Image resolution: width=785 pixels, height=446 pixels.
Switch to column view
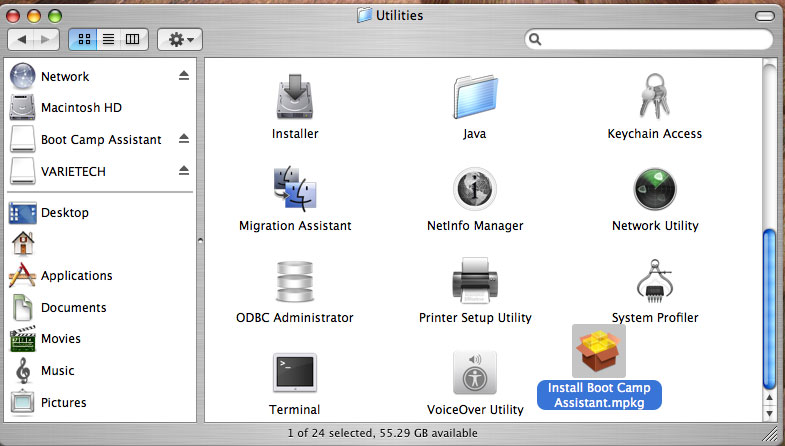(133, 39)
